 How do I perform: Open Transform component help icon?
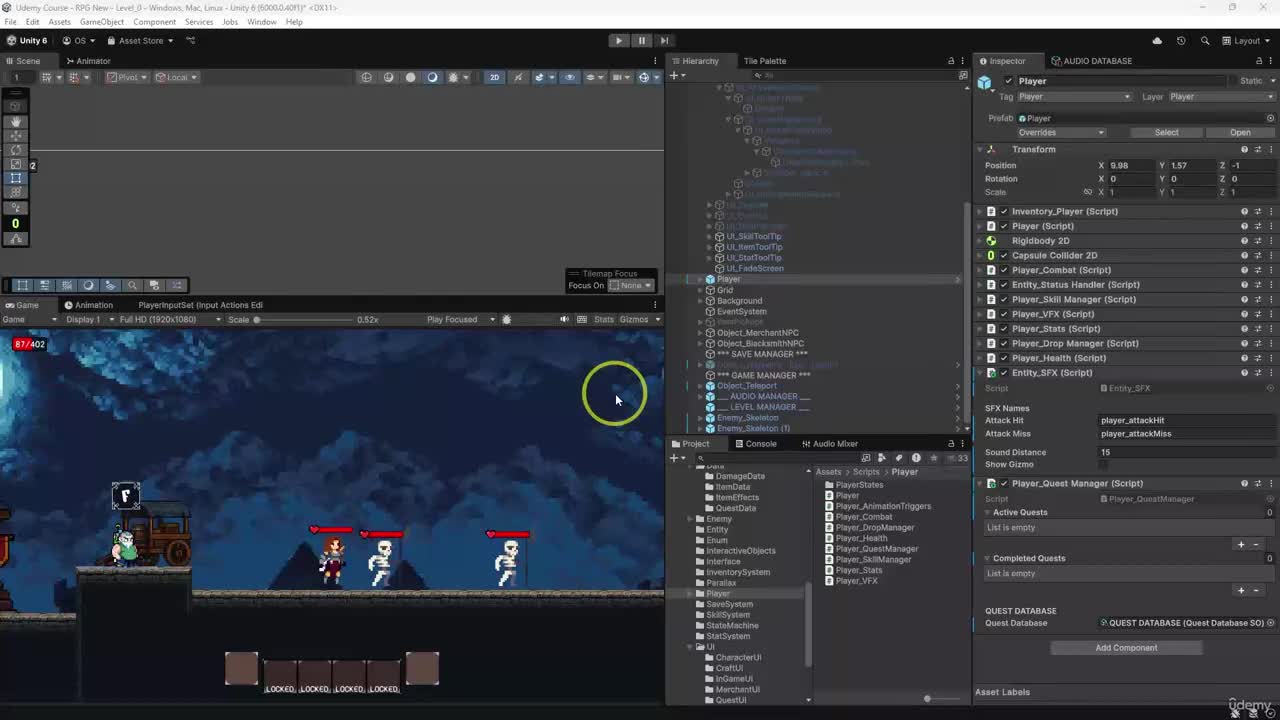1245,150
